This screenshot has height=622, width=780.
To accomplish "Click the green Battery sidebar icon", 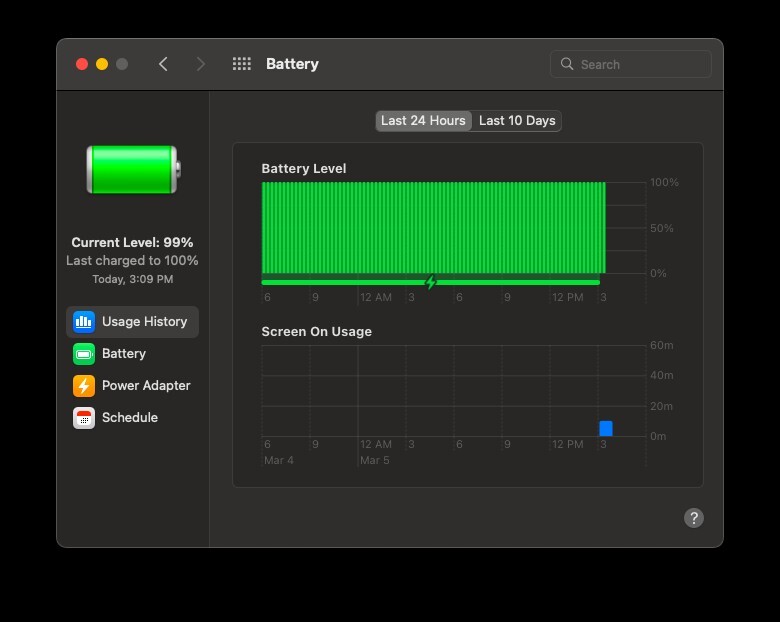I will (x=84, y=354).
